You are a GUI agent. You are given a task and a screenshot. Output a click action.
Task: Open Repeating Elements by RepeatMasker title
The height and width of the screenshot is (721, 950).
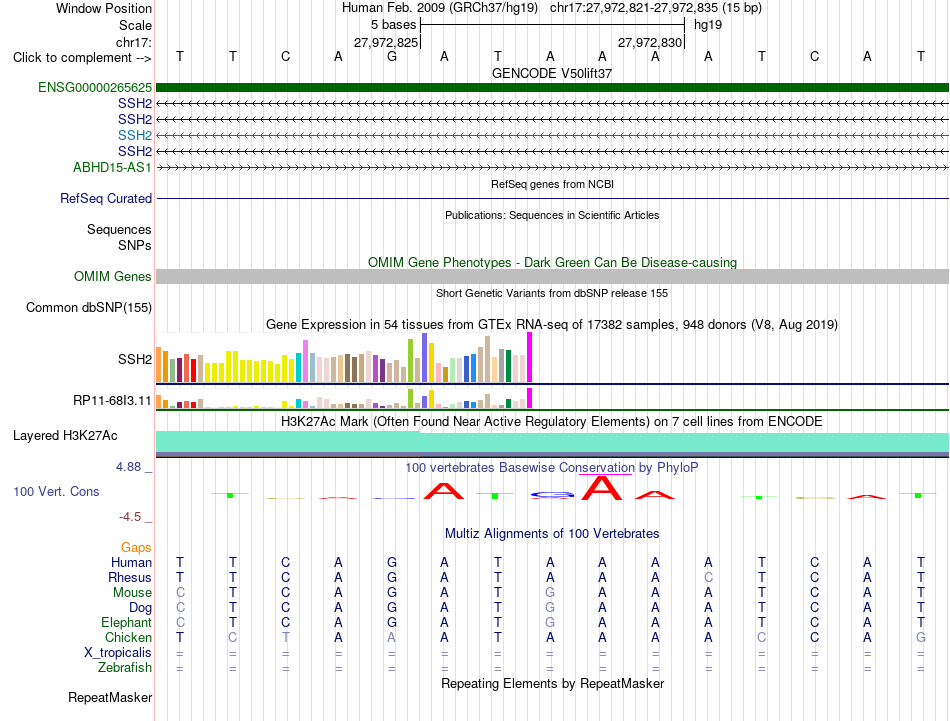click(552, 683)
